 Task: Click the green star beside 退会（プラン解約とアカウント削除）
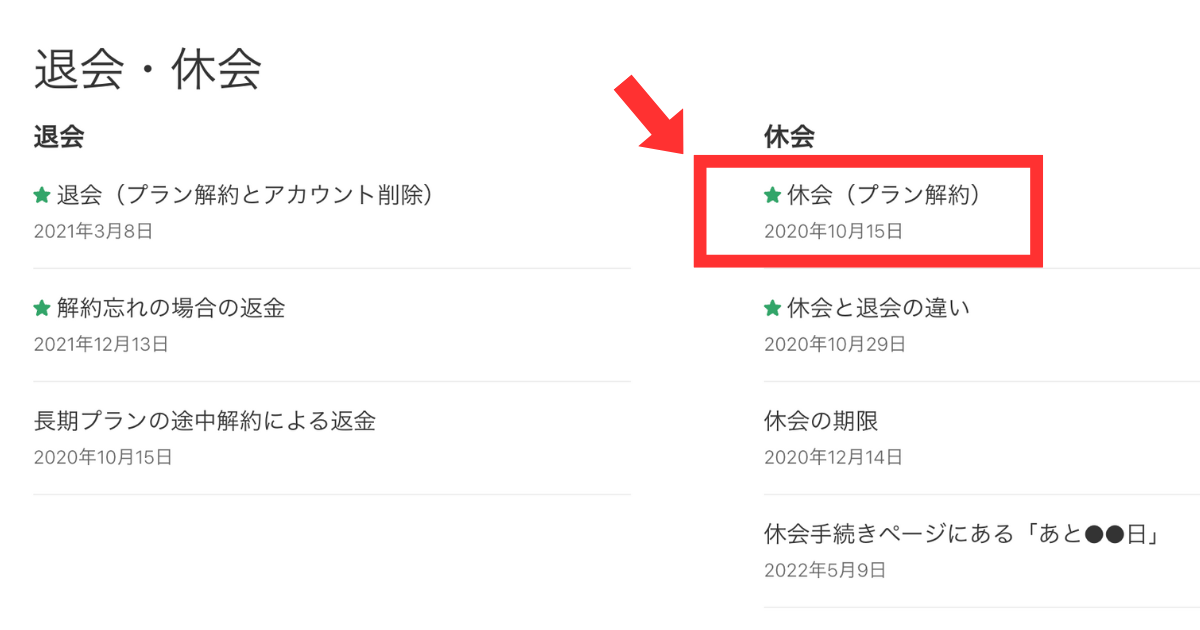click(x=42, y=195)
